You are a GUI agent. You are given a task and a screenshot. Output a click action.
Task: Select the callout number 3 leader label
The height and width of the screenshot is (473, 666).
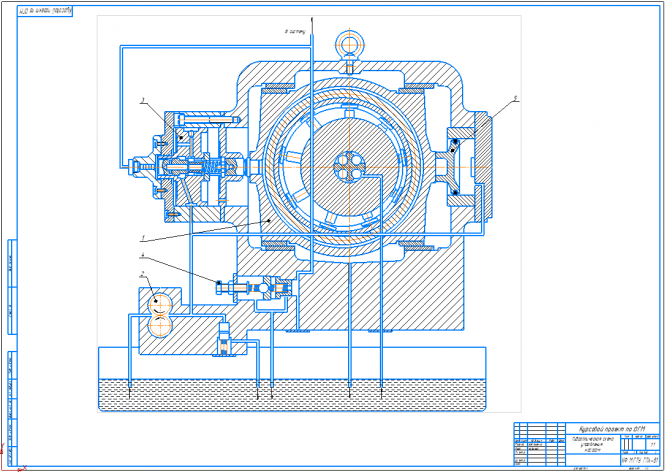tap(144, 100)
